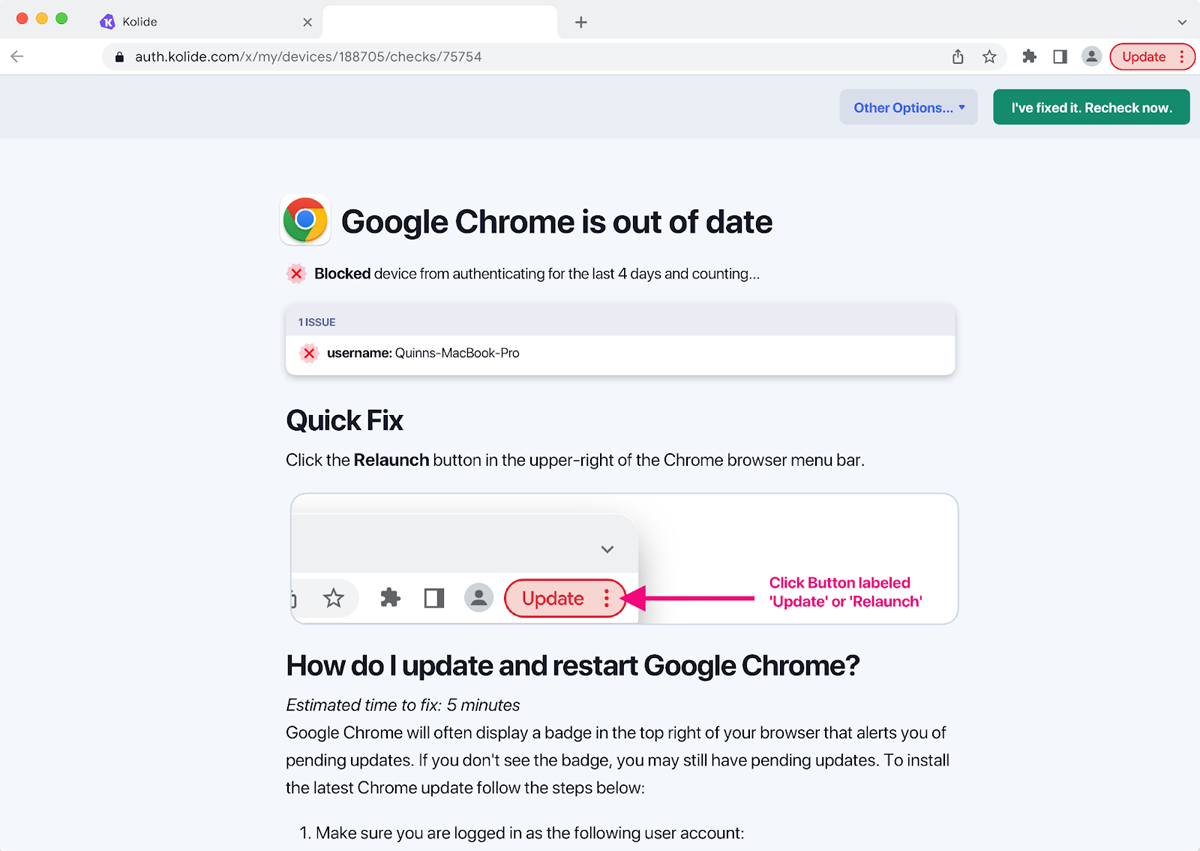Open a new tab with the plus icon

[581, 20]
